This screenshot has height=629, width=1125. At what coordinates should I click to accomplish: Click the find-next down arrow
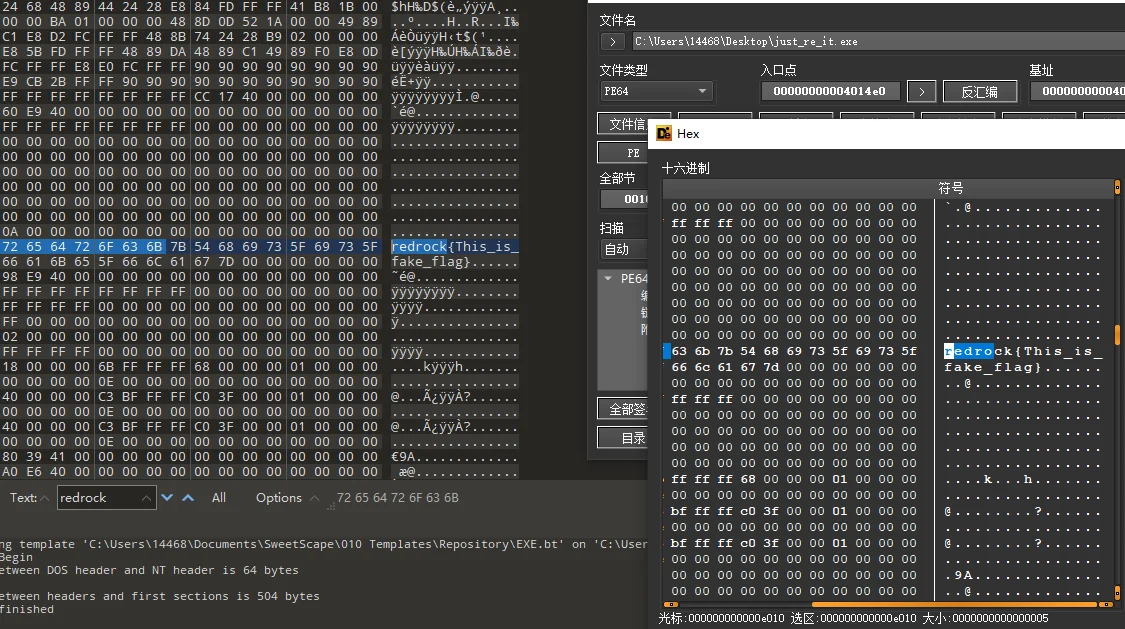click(x=167, y=497)
